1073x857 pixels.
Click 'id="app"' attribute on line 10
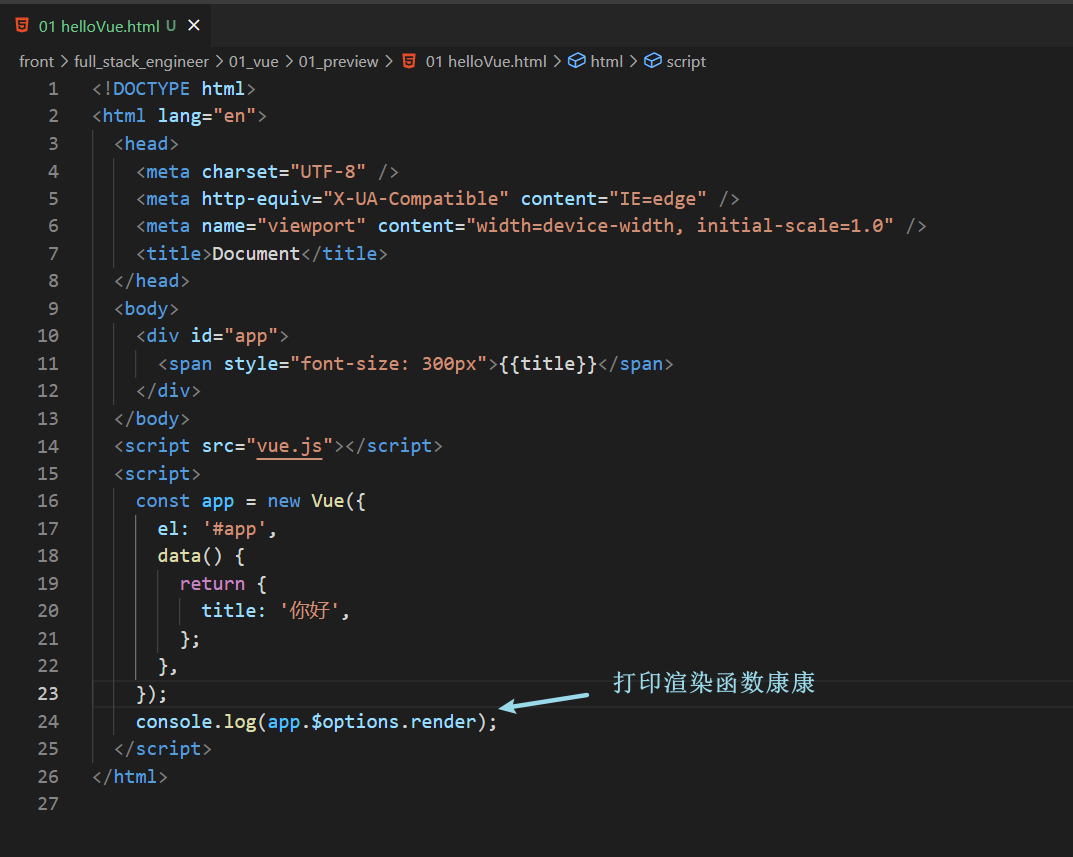tap(234, 336)
